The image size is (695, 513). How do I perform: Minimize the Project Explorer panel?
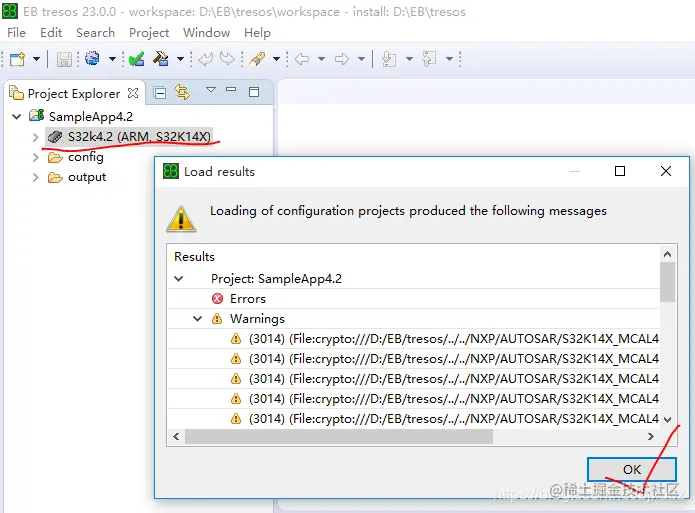pyautogui.click(x=231, y=90)
